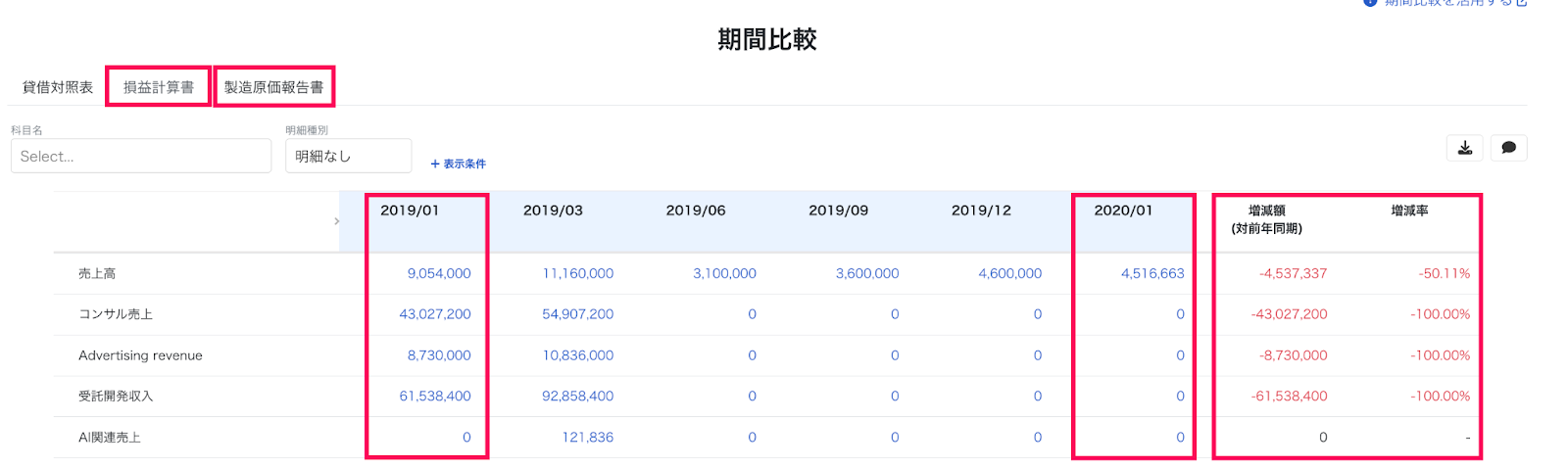Screen dimensions: 1568x469
Task: Click the -8,730,000 change amount
Action: (x=1293, y=355)
